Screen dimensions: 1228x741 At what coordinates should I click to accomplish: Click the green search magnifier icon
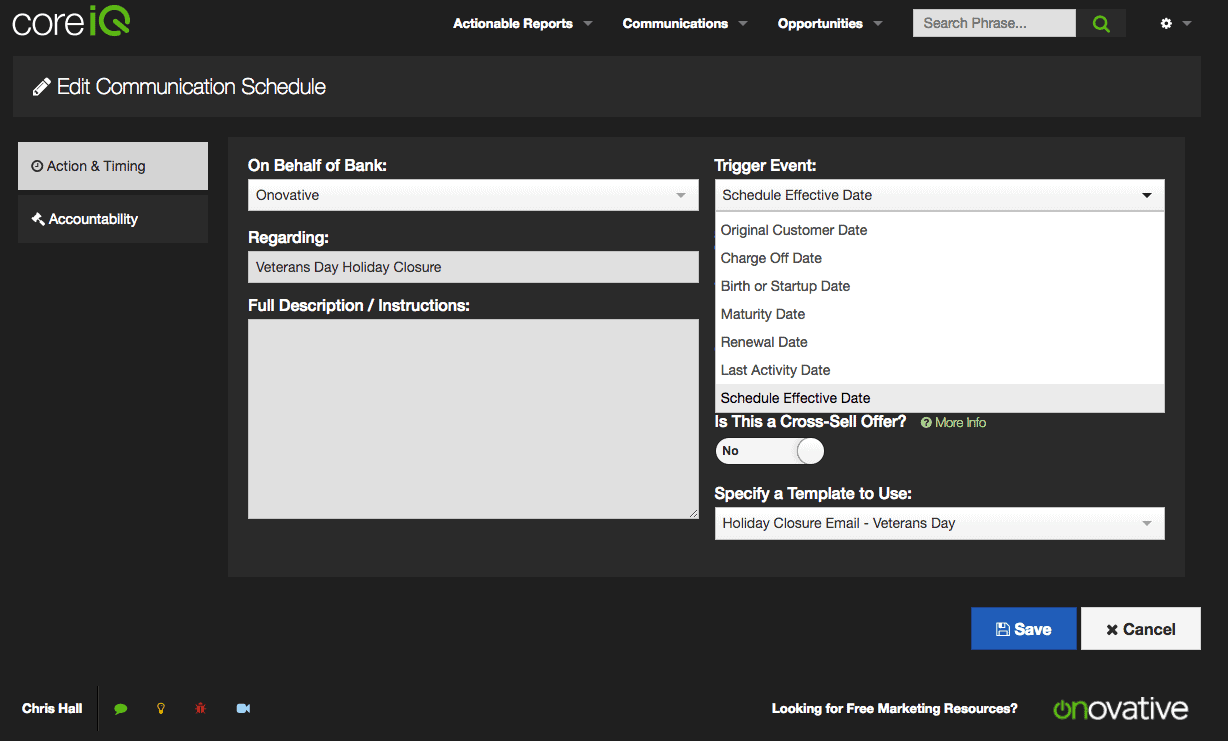pyautogui.click(x=1101, y=23)
